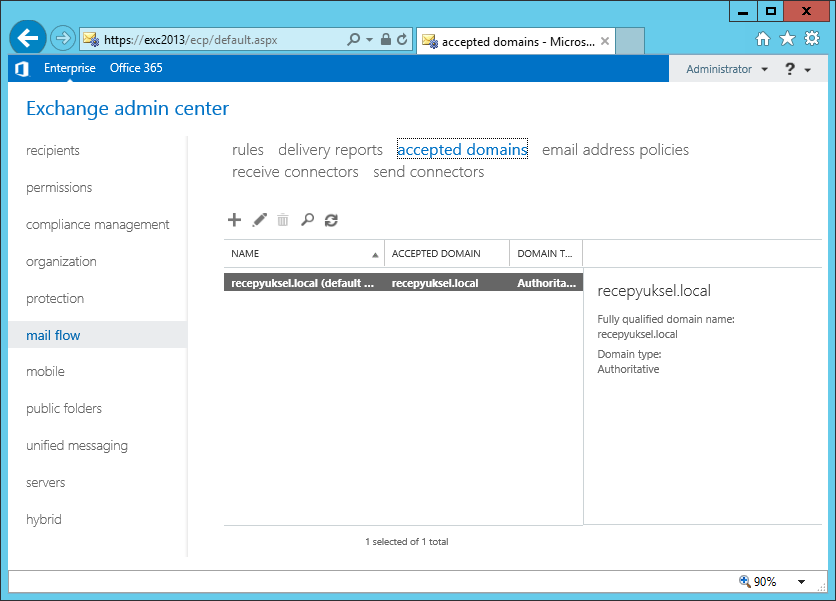Open zoom level dropdown arrow
The image size is (836, 601).
tap(801, 582)
